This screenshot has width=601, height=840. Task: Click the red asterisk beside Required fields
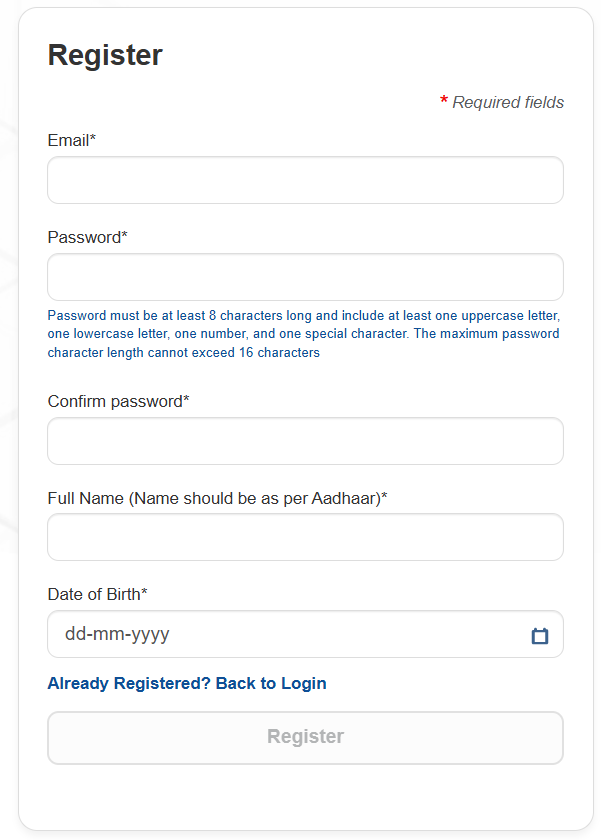coord(444,102)
